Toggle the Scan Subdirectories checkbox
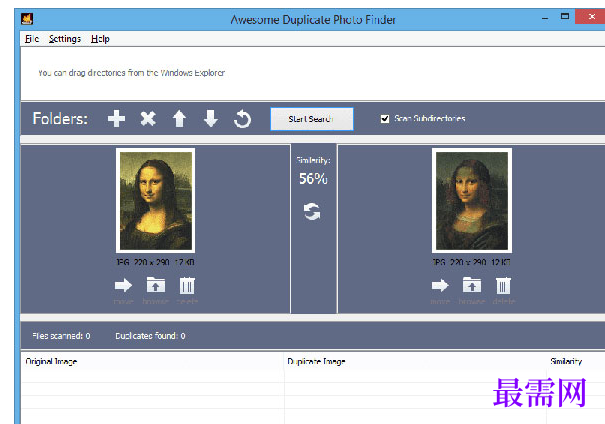This screenshot has width=605, height=424. [x=385, y=118]
